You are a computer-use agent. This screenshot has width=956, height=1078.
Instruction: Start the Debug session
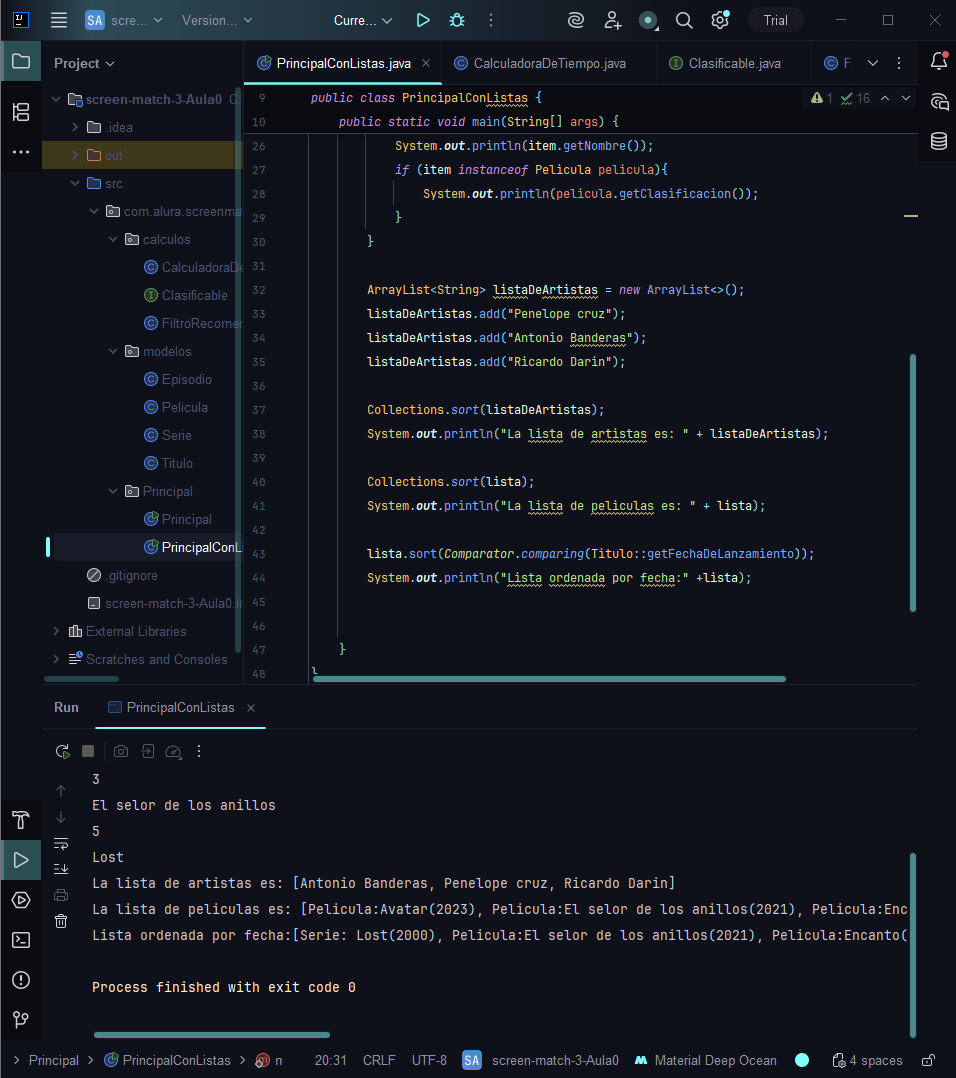click(456, 20)
